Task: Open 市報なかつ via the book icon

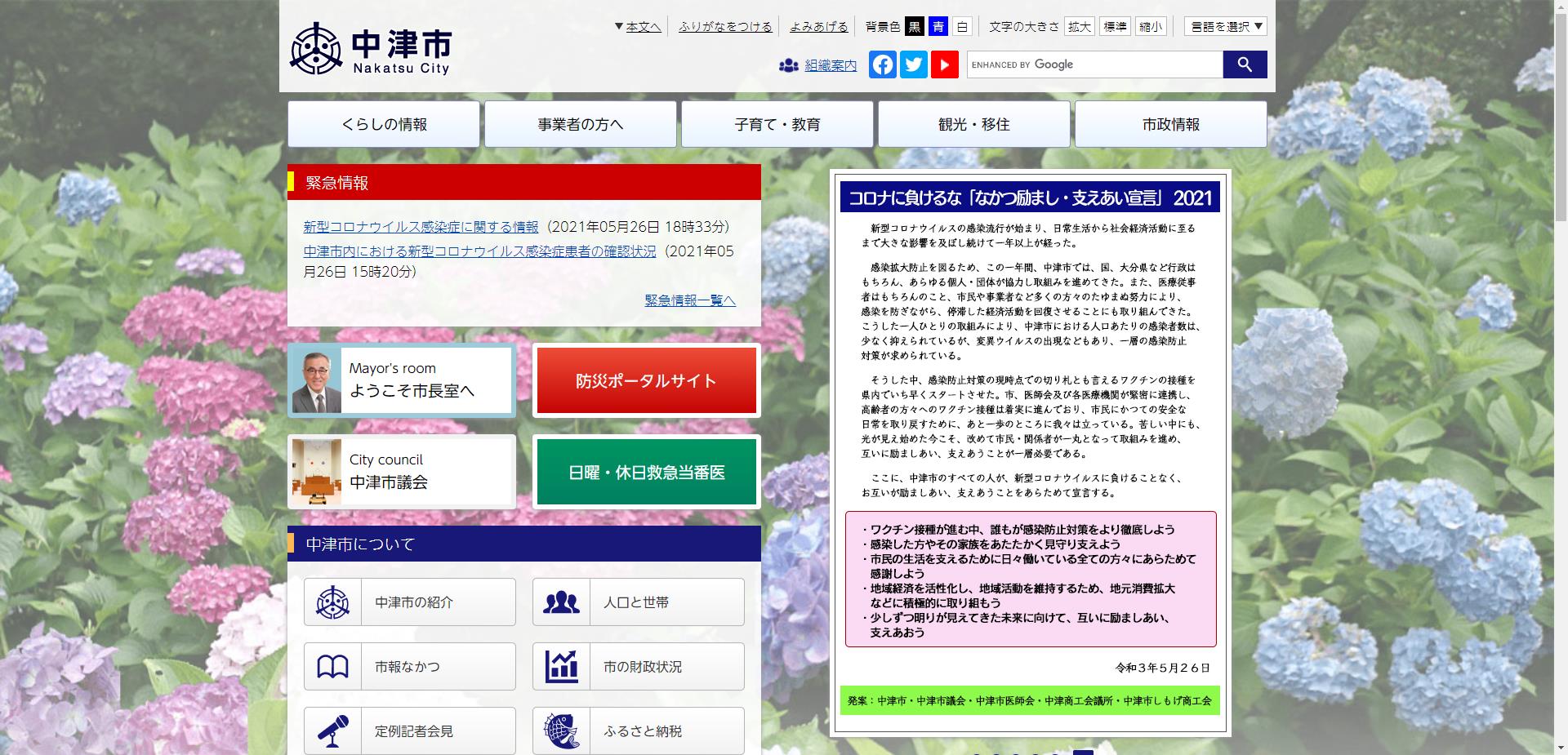Action: pos(334,666)
